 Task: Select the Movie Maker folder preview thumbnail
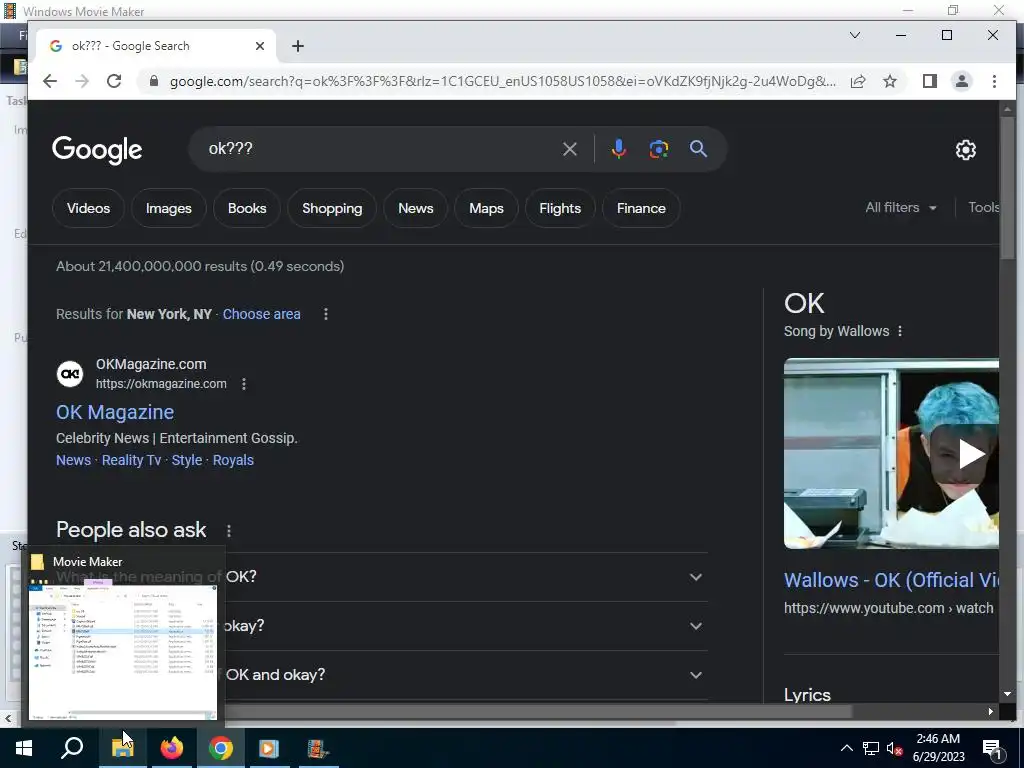[123, 652]
